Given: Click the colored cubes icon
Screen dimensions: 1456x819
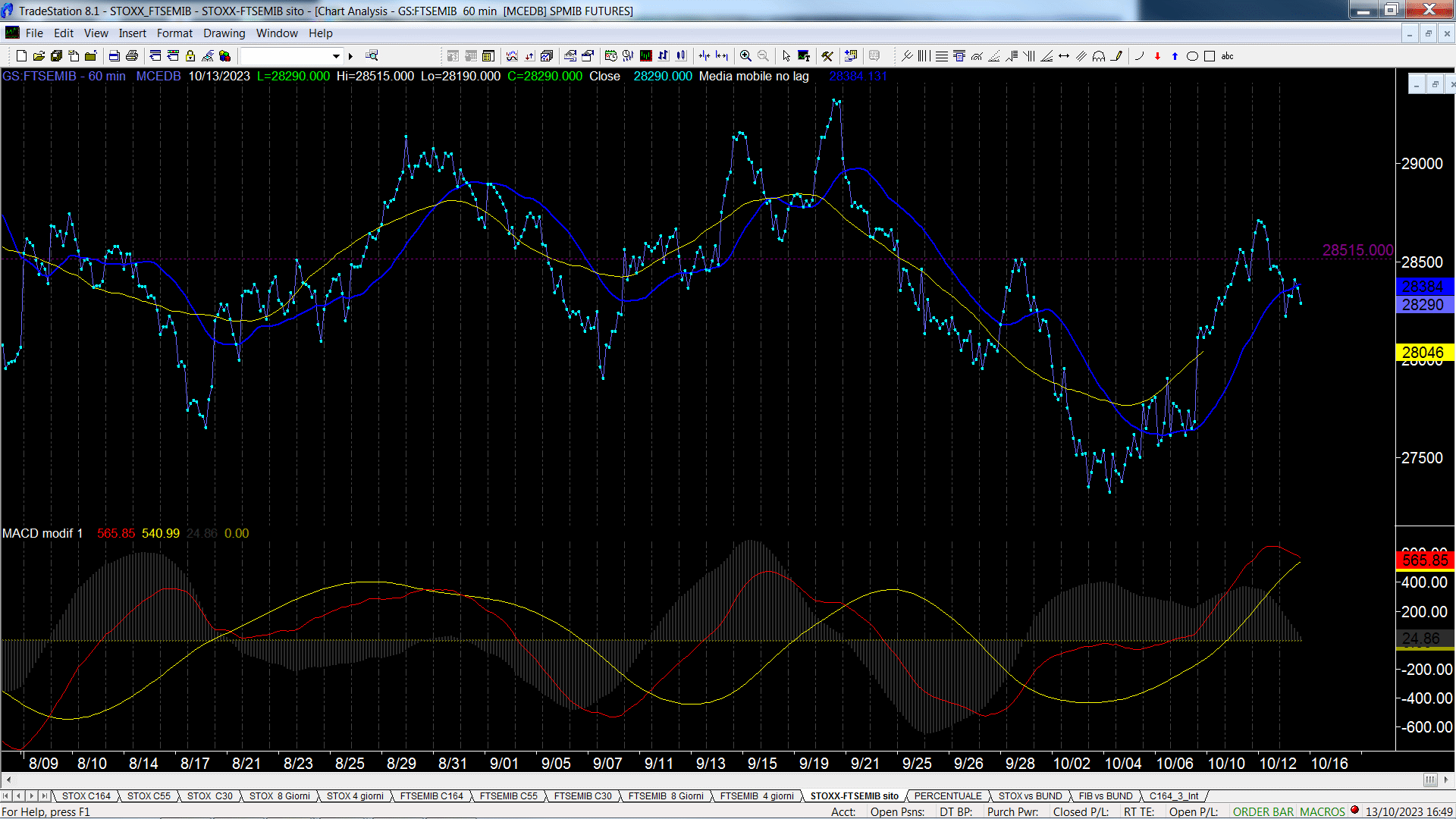Looking at the screenshot, I should (225, 56).
